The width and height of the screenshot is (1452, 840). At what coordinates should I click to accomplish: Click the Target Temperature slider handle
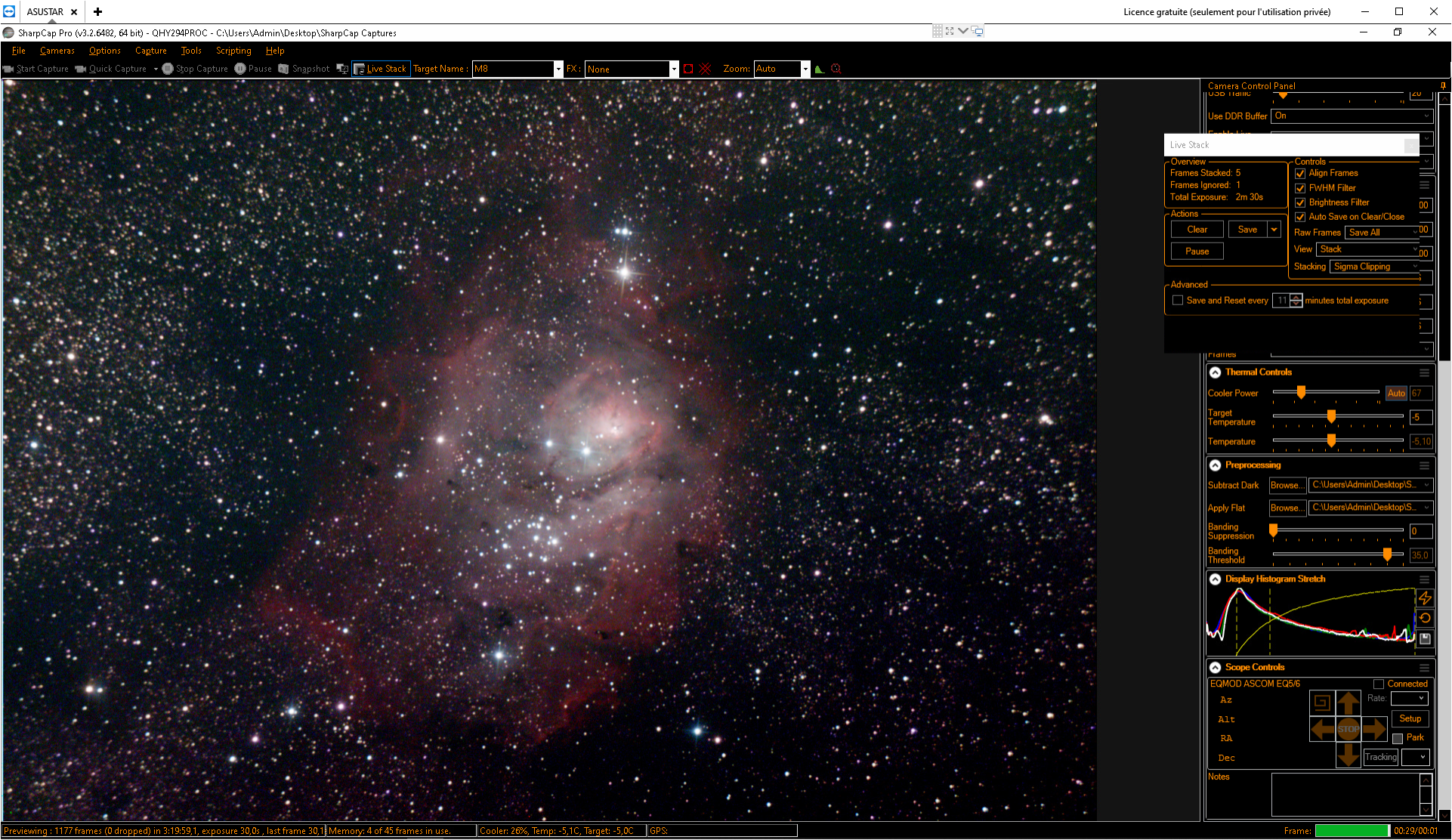pos(1331,416)
